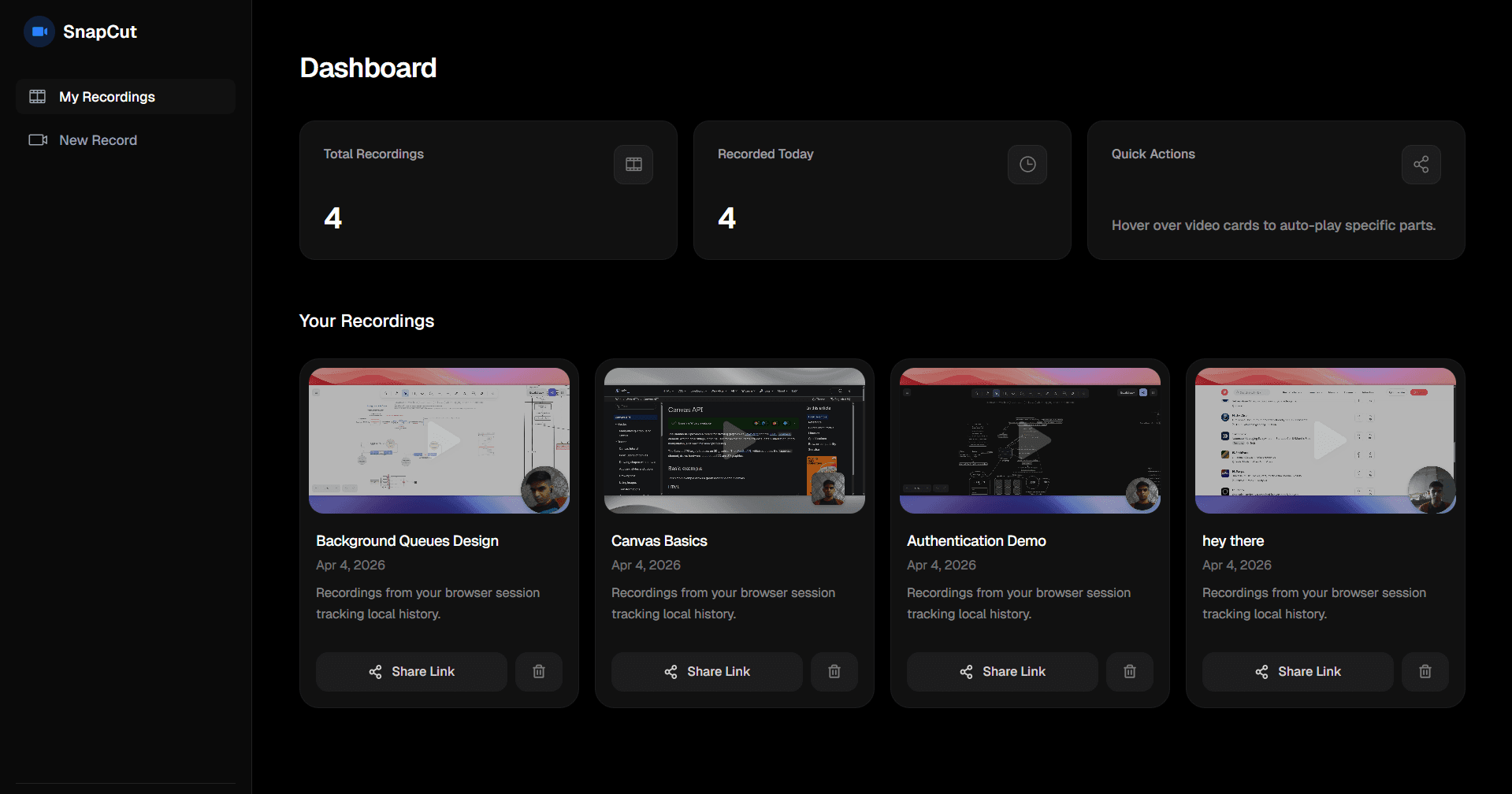1512x794 pixels.
Task: Click Share Link under Canvas Basics
Action: (x=706, y=671)
